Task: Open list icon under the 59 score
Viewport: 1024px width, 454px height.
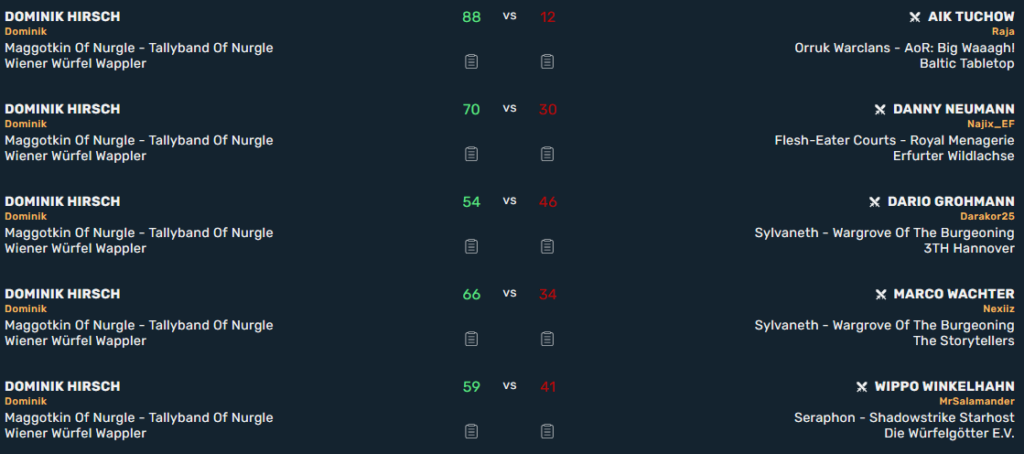Action: click(471, 431)
